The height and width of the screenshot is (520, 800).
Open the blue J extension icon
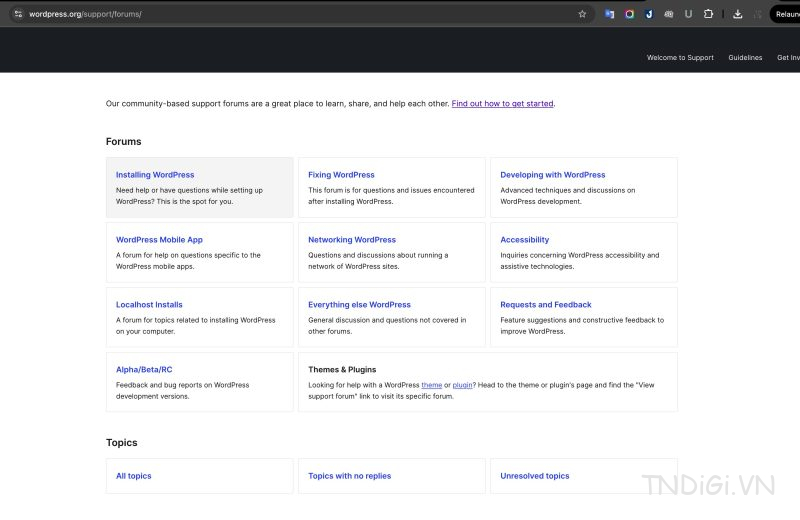(x=649, y=14)
